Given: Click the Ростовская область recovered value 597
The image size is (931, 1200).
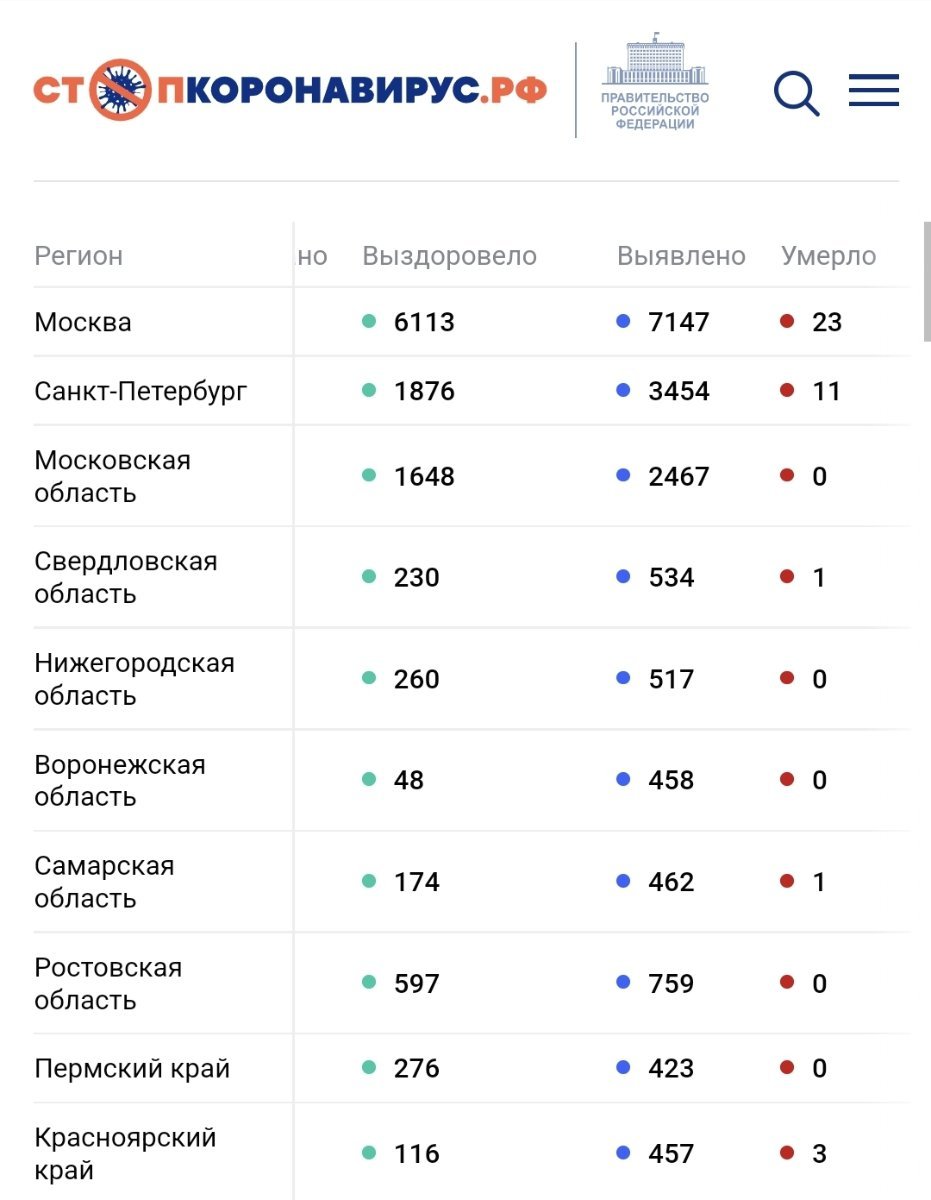Looking at the screenshot, I should tap(416, 984).
